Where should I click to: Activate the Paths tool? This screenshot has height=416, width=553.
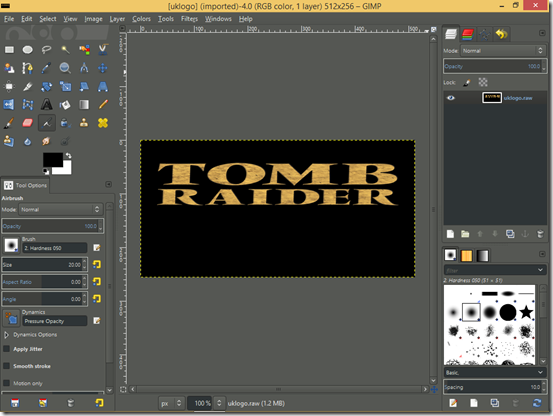coord(28,68)
